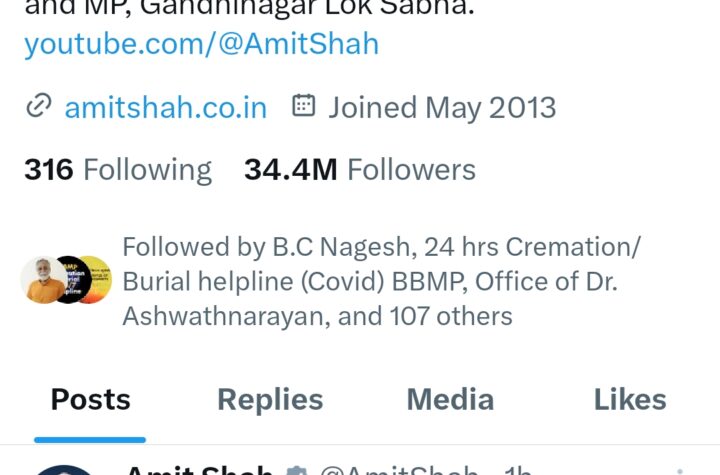This screenshot has height=475, width=720.
Task: Switch to the Likes tab
Action: pyautogui.click(x=630, y=399)
